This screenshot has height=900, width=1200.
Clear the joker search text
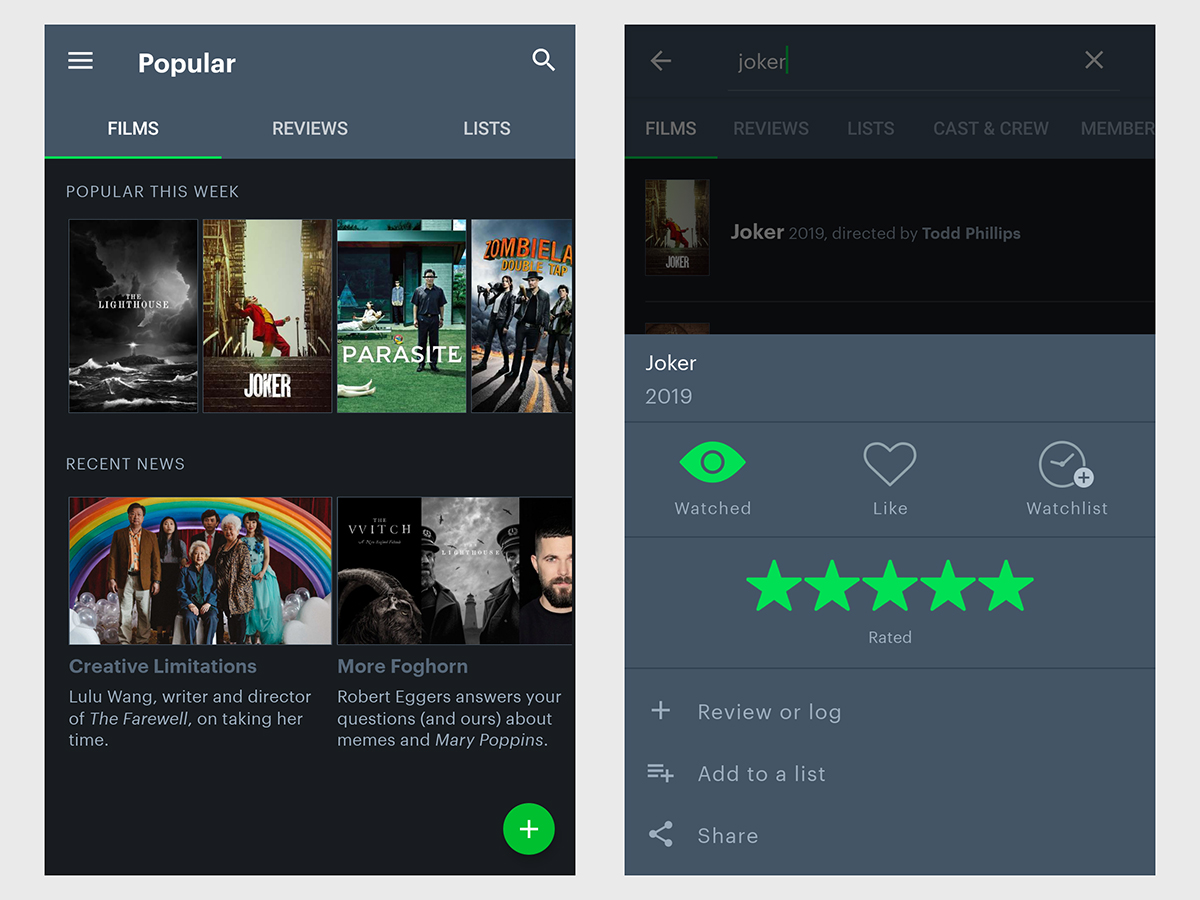1094,61
